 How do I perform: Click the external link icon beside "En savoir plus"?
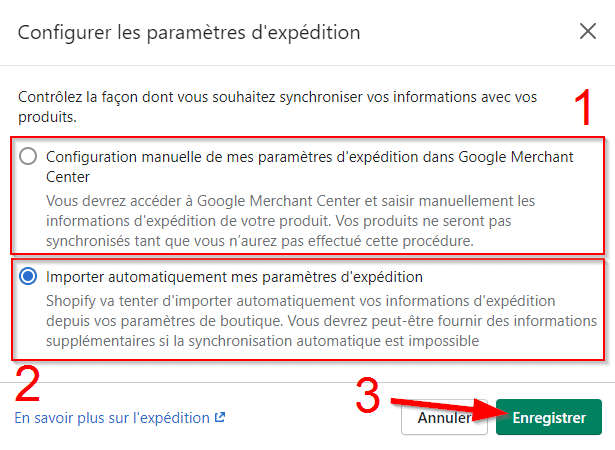tap(220, 418)
